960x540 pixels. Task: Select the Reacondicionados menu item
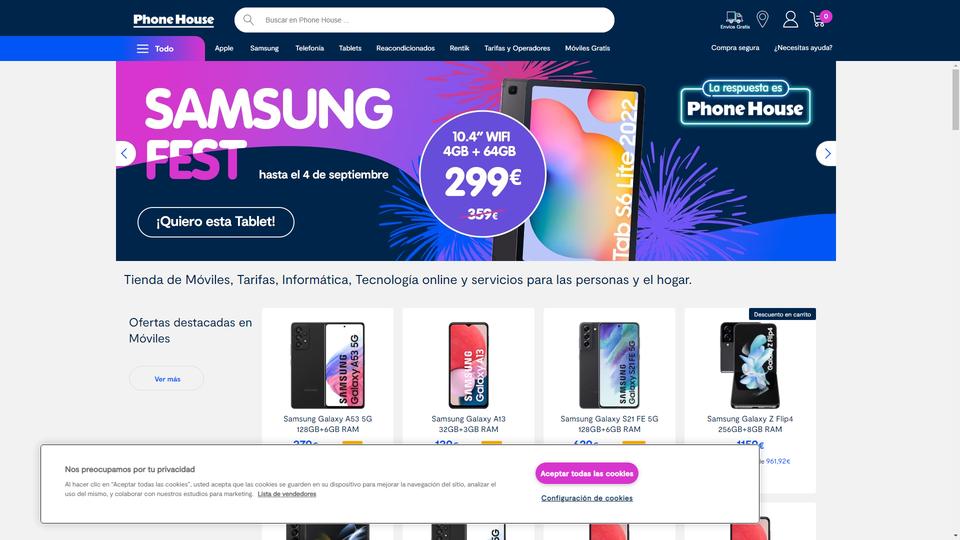point(405,48)
